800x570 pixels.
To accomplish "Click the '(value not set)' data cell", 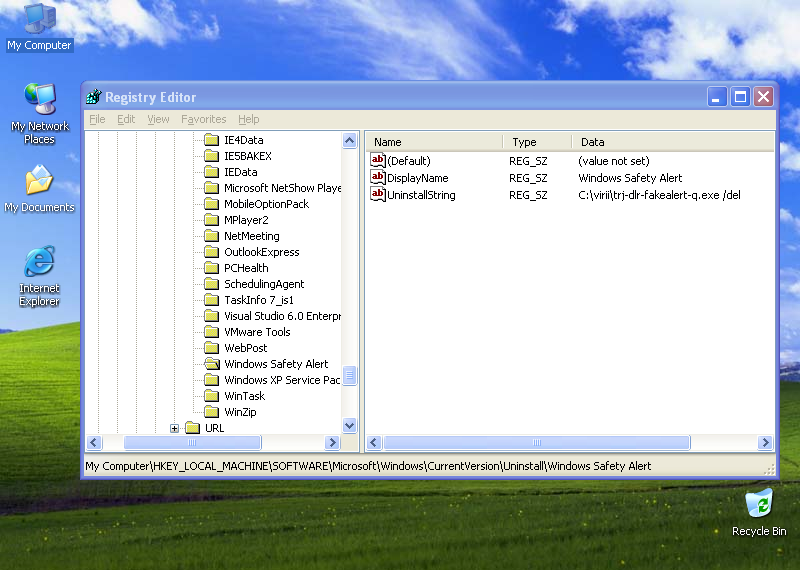I will [614, 161].
